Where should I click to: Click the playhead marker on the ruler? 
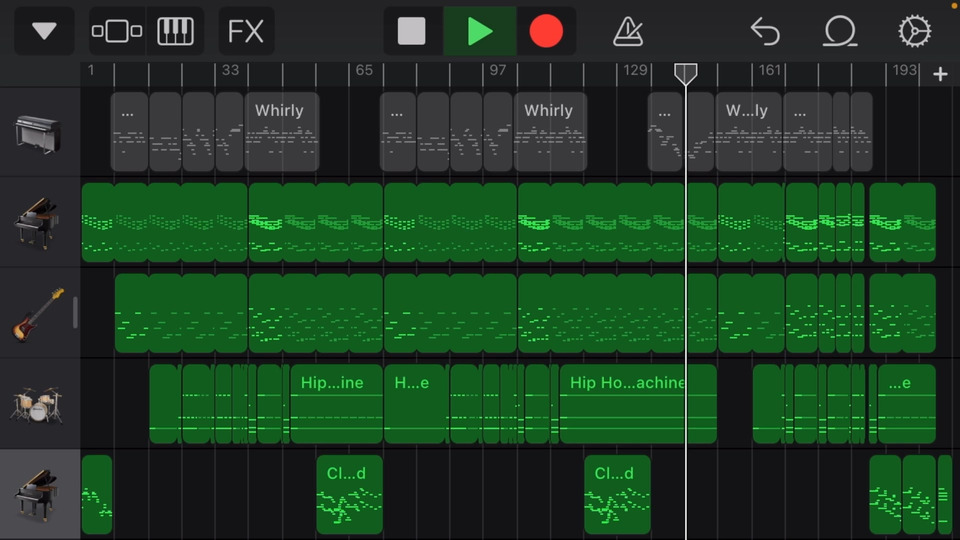686,74
